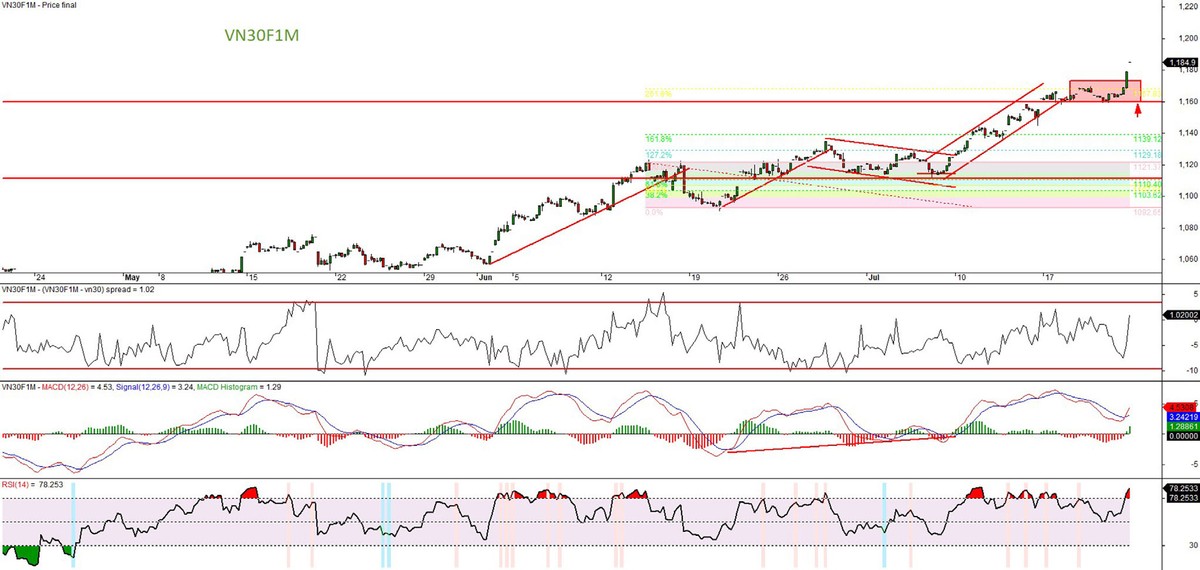The width and height of the screenshot is (1200, 570).
Task: Click the red upward arrow marker
Action: [x=1137, y=108]
